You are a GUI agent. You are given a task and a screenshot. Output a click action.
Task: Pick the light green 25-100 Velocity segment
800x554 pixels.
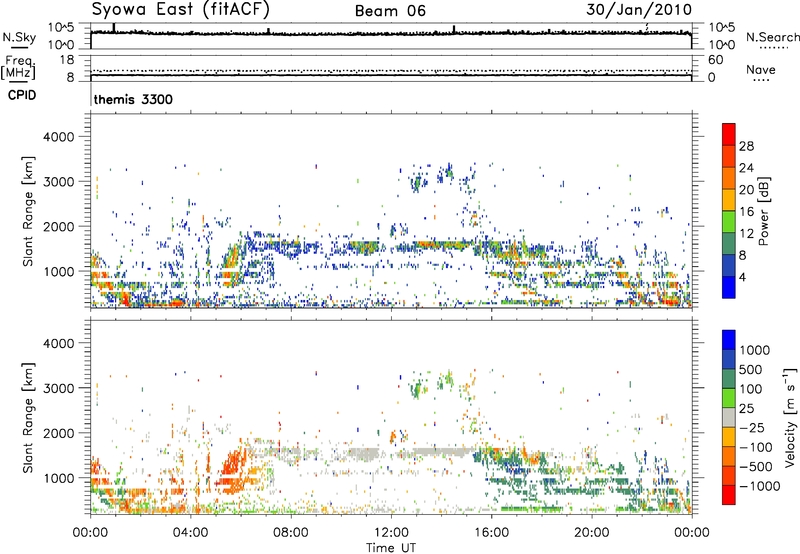pyautogui.click(x=729, y=398)
